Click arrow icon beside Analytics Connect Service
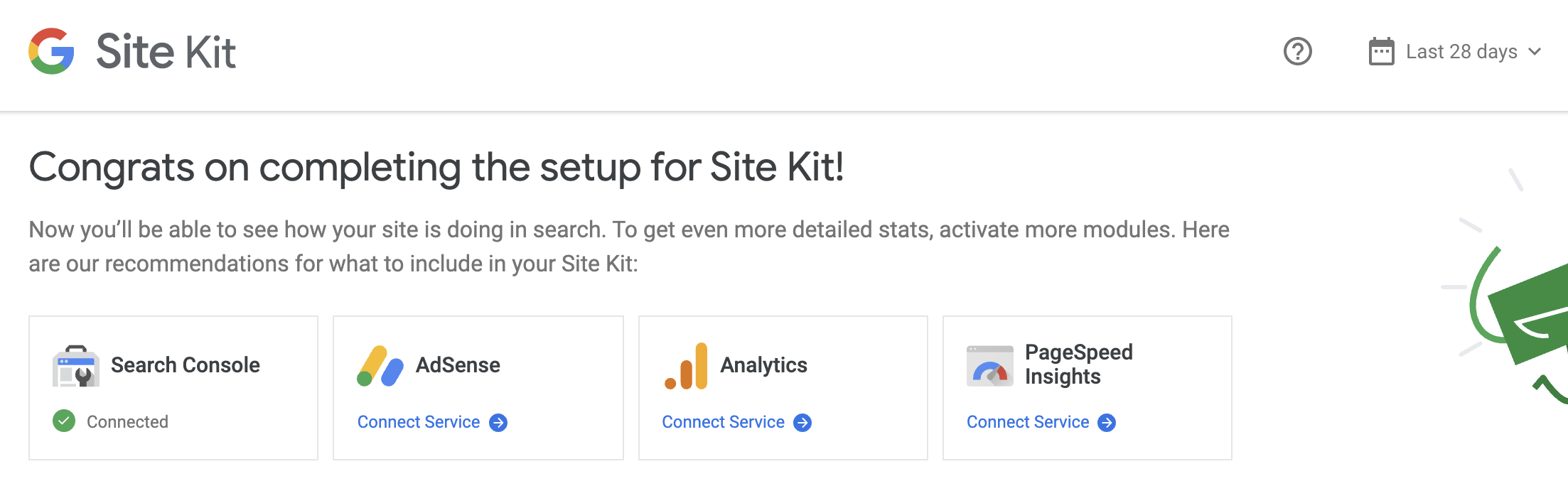Screen dimensions: 1568x486 pos(802,423)
